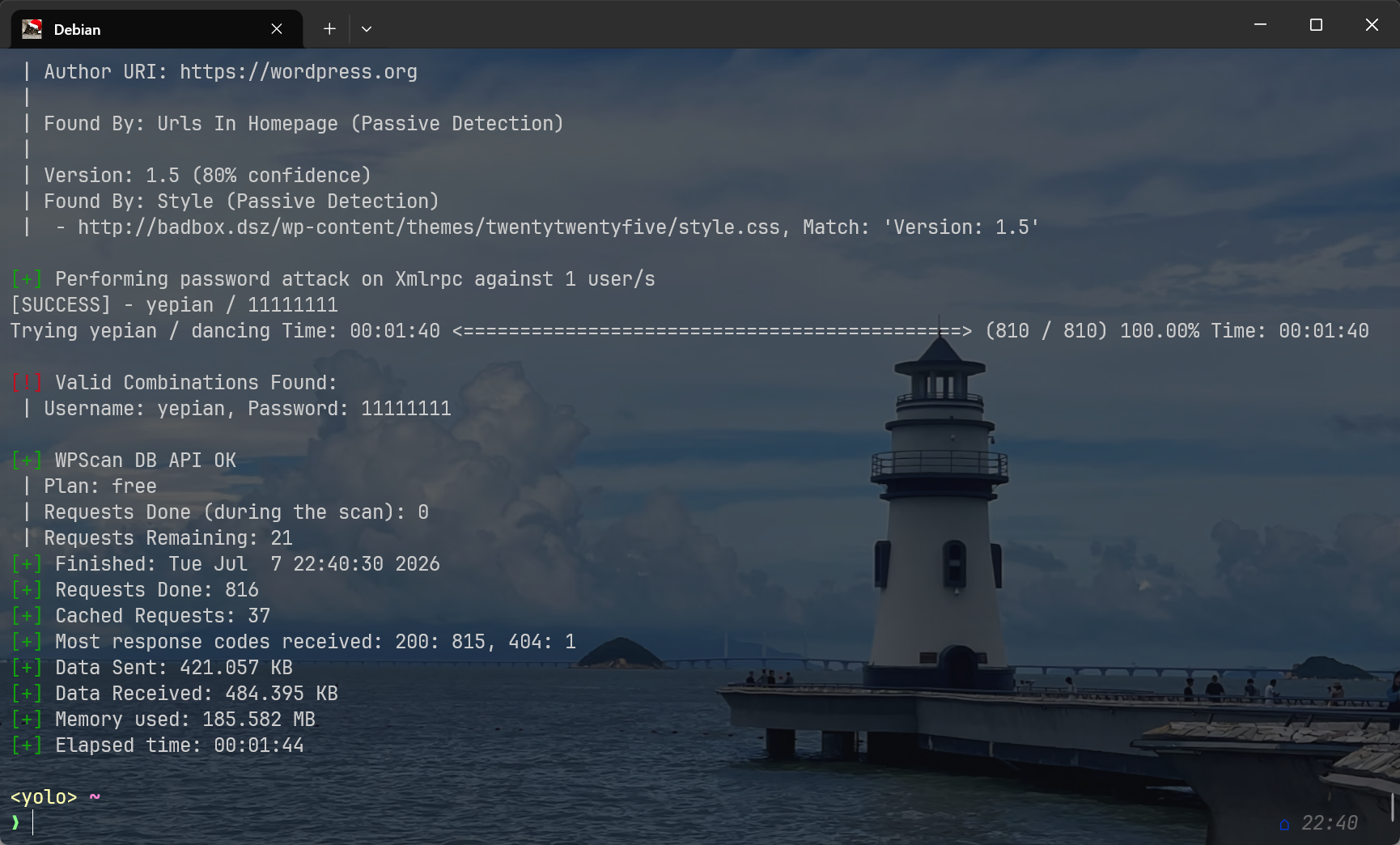
Task: Click the 'Requests Done: 816' line
Action: (135, 590)
